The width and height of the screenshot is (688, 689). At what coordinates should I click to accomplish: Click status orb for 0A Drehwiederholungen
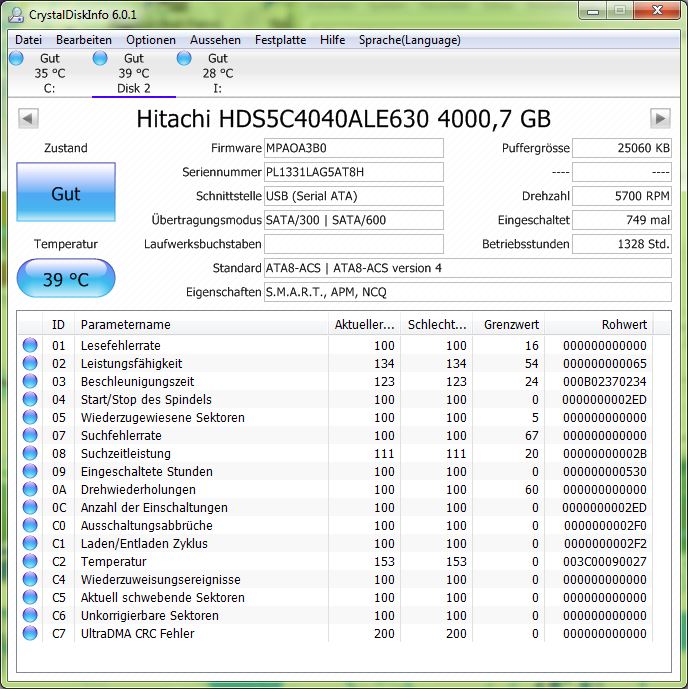(x=30, y=489)
